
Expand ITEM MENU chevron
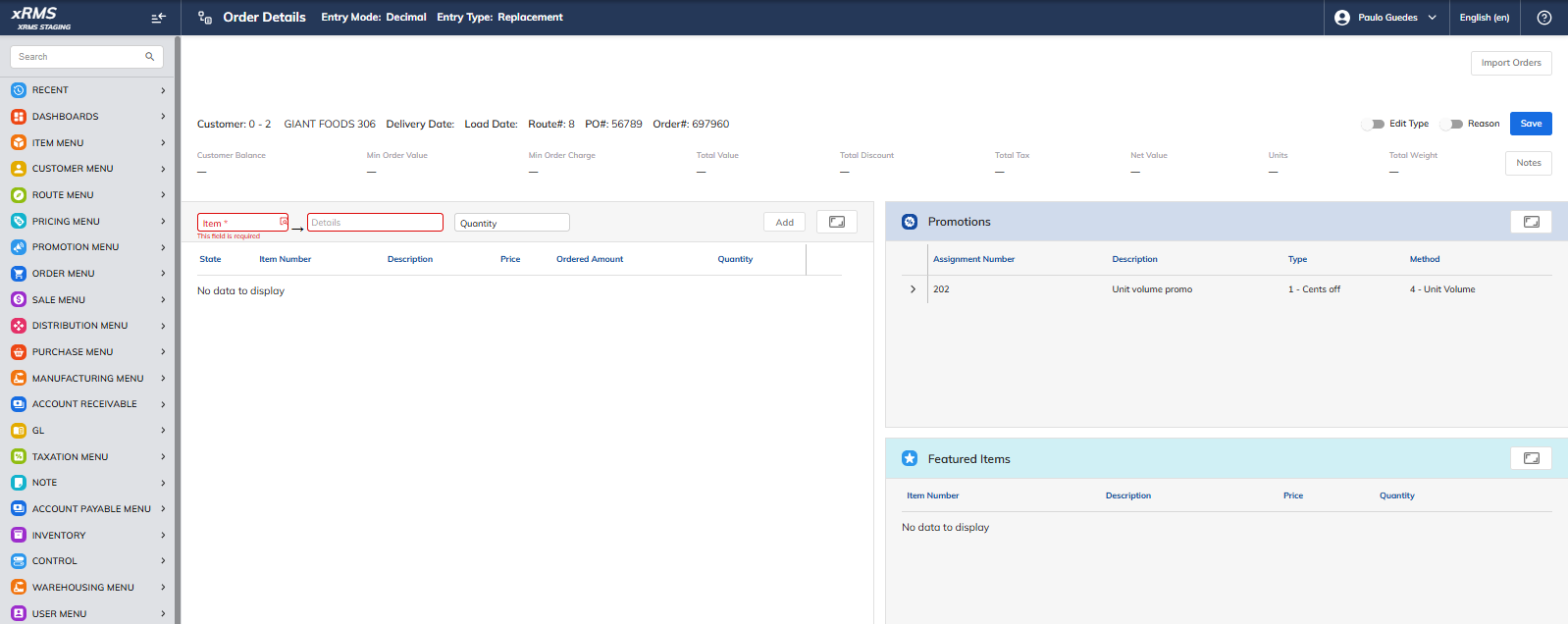tap(163, 143)
